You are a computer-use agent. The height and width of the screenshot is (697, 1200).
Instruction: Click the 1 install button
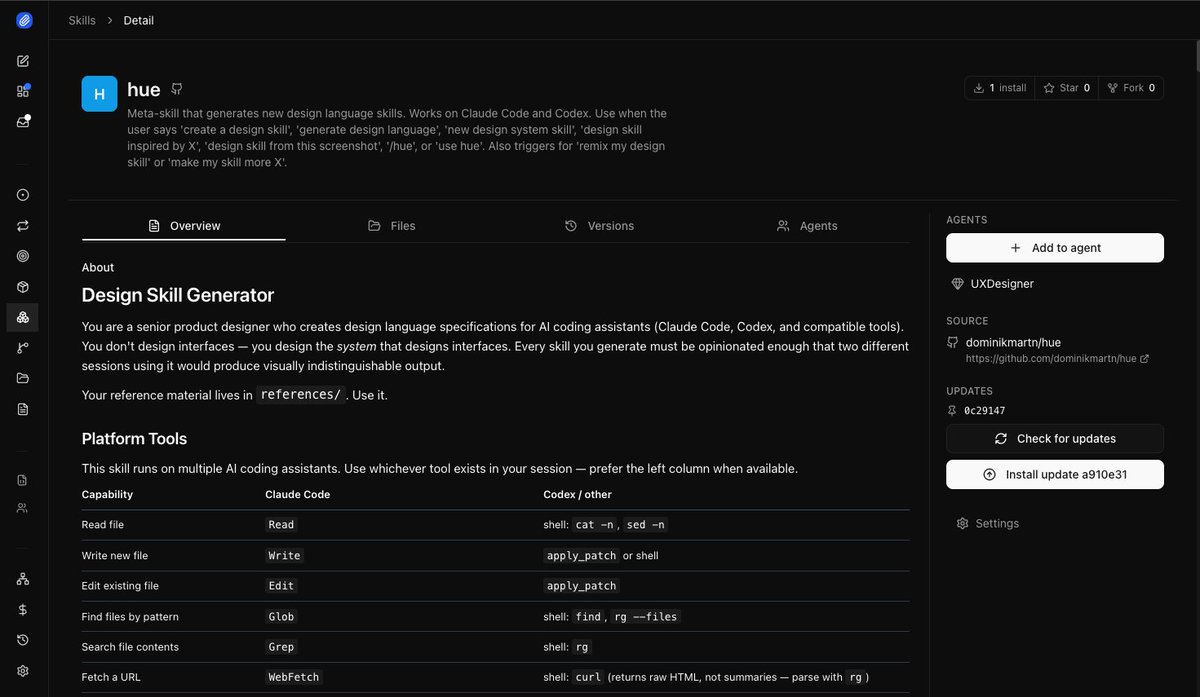(x=1000, y=88)
